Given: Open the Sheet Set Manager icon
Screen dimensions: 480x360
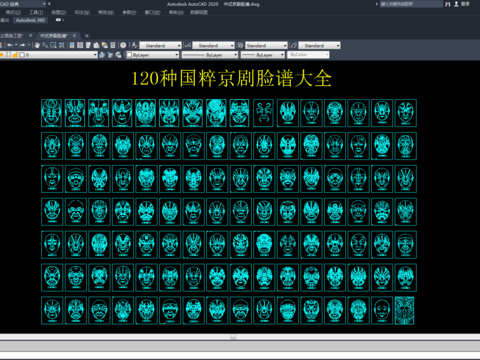Looking at the screenshot, I should pyautogui.click(x=96, y=45).
